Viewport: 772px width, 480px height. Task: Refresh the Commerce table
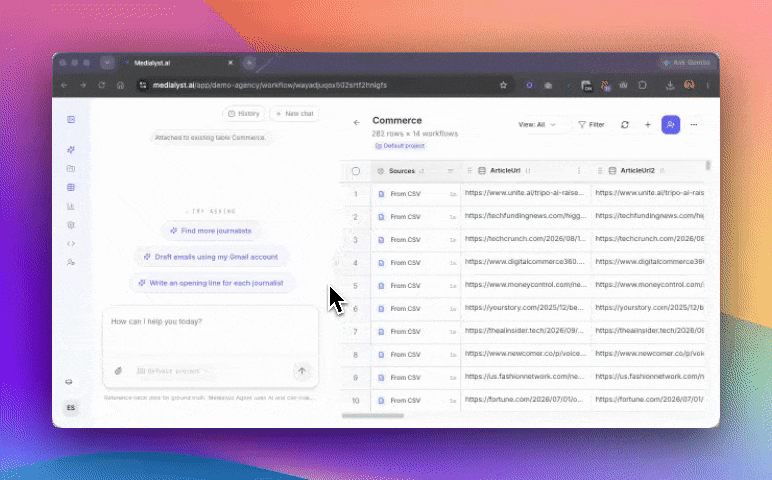(625, 125)
